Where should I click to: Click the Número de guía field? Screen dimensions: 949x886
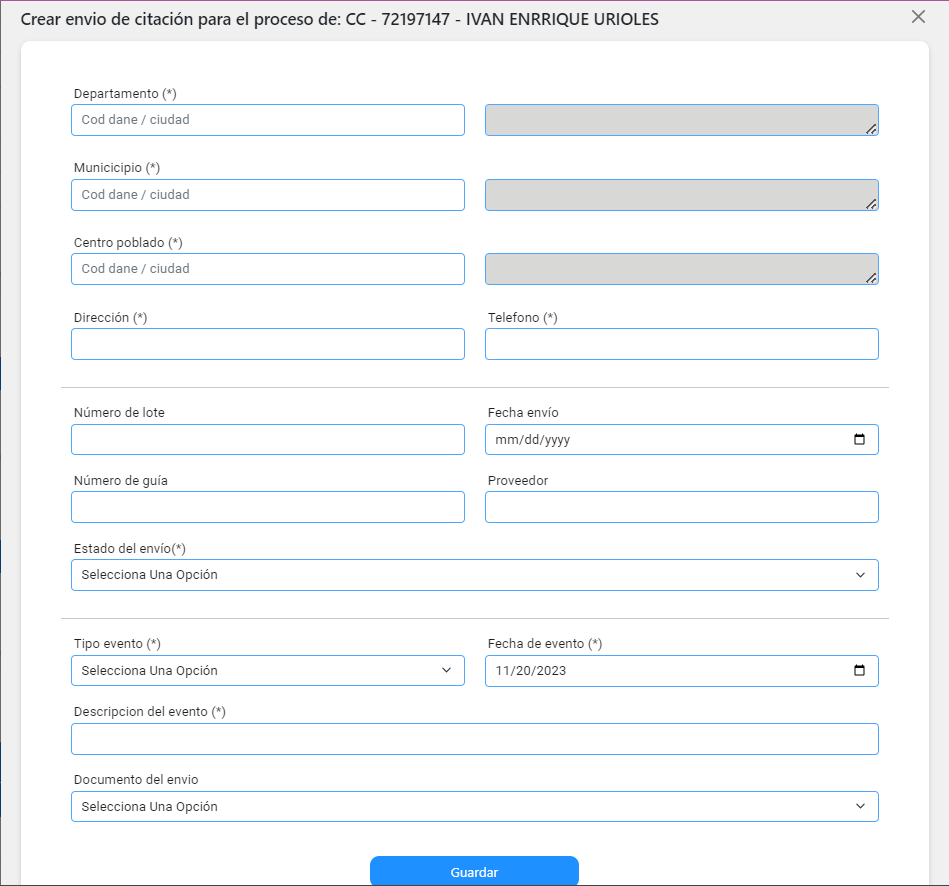[x=268, y=507]
